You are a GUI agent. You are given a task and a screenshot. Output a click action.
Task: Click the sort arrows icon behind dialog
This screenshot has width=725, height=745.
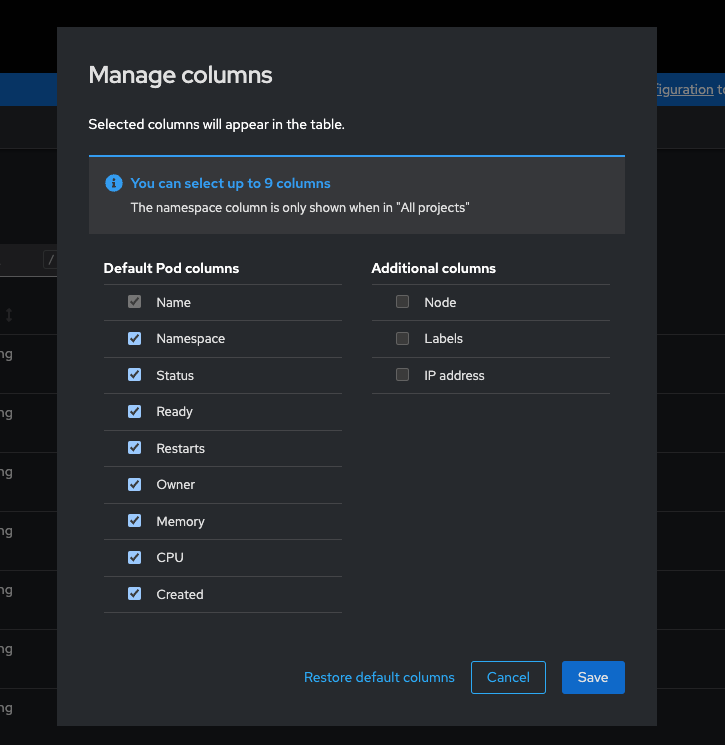click(9, 315)
